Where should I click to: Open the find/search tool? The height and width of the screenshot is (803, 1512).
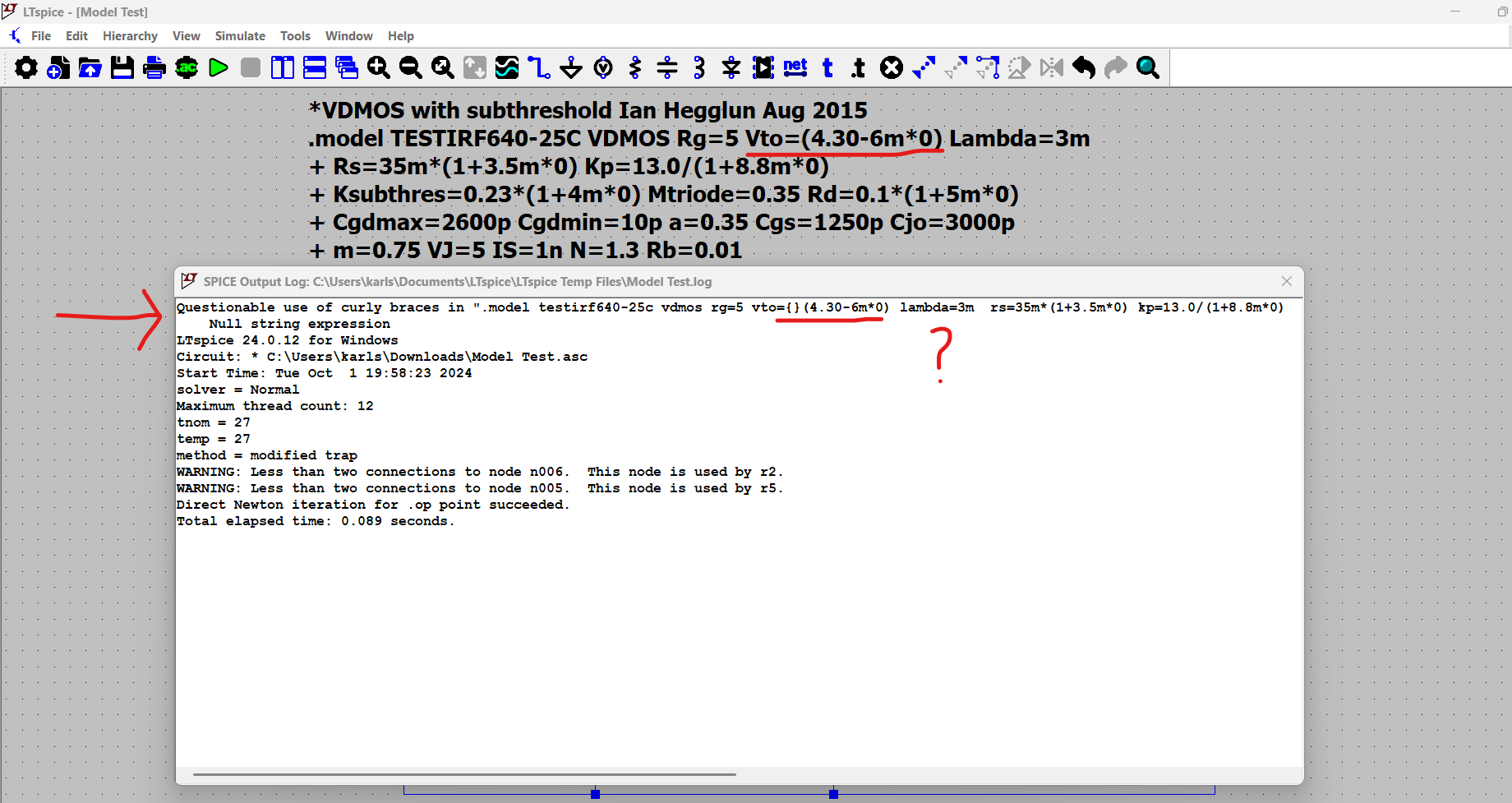point(1148,67)
